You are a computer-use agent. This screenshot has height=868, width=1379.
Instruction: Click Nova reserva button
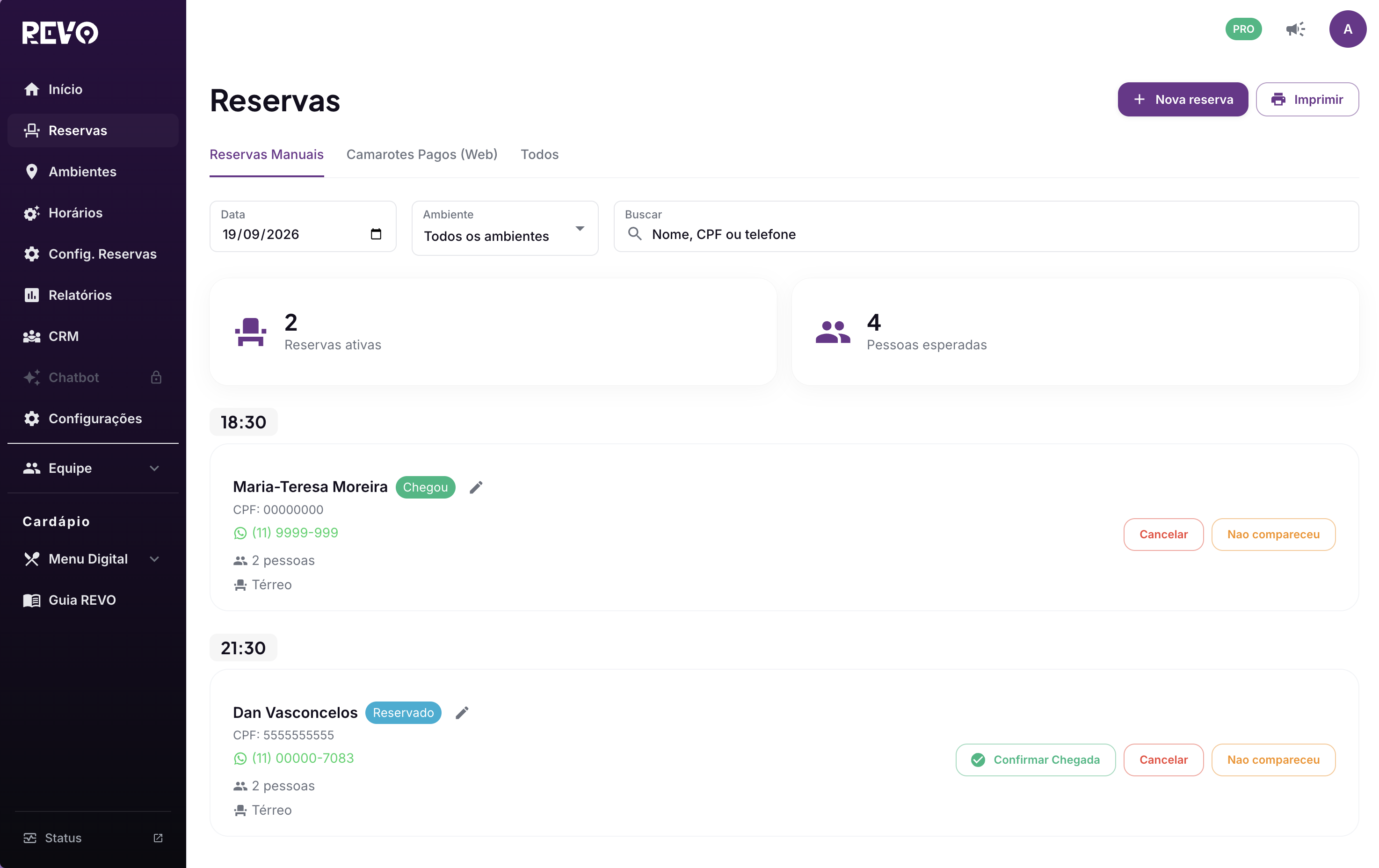pyautogui.click(x=1182, y=100)
